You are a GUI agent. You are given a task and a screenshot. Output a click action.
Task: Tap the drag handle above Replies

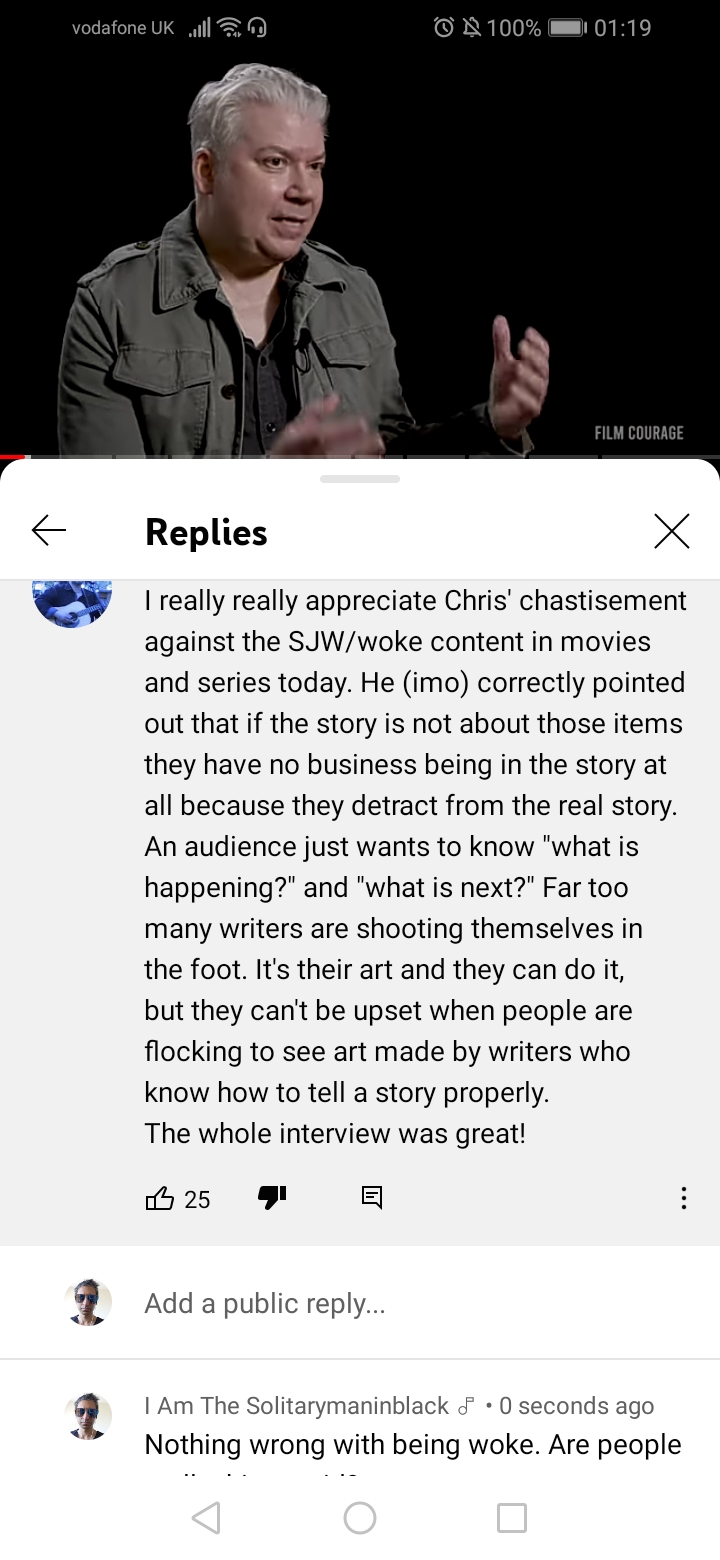(360, 479)
